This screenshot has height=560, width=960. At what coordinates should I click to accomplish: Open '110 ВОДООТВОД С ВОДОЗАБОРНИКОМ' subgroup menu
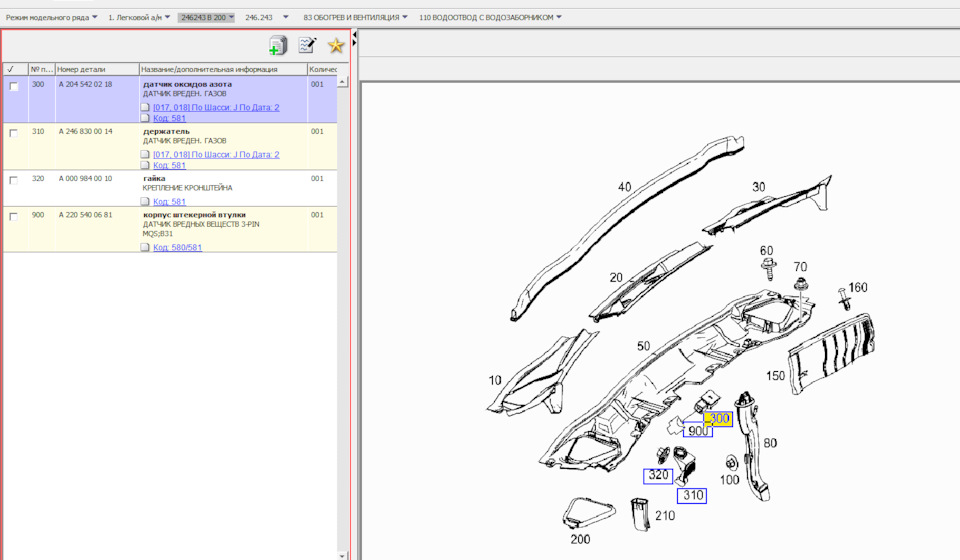tap(490, 17)
